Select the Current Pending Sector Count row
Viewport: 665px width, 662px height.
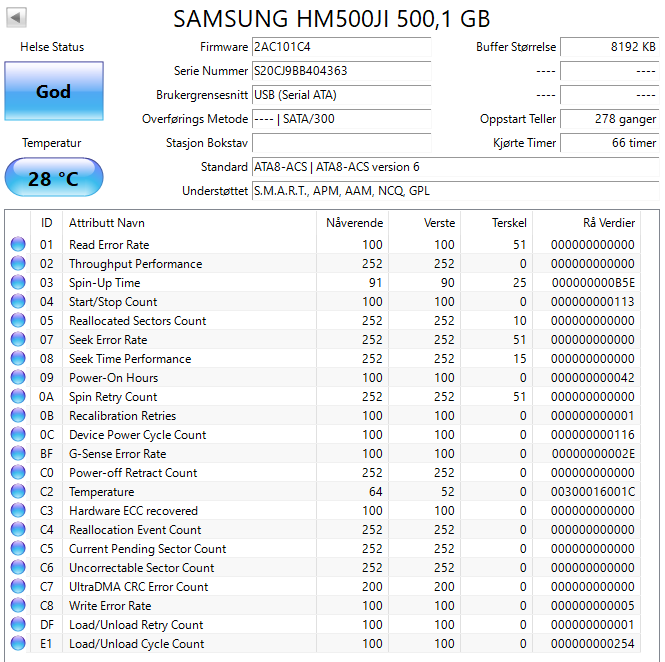point(147,549)
